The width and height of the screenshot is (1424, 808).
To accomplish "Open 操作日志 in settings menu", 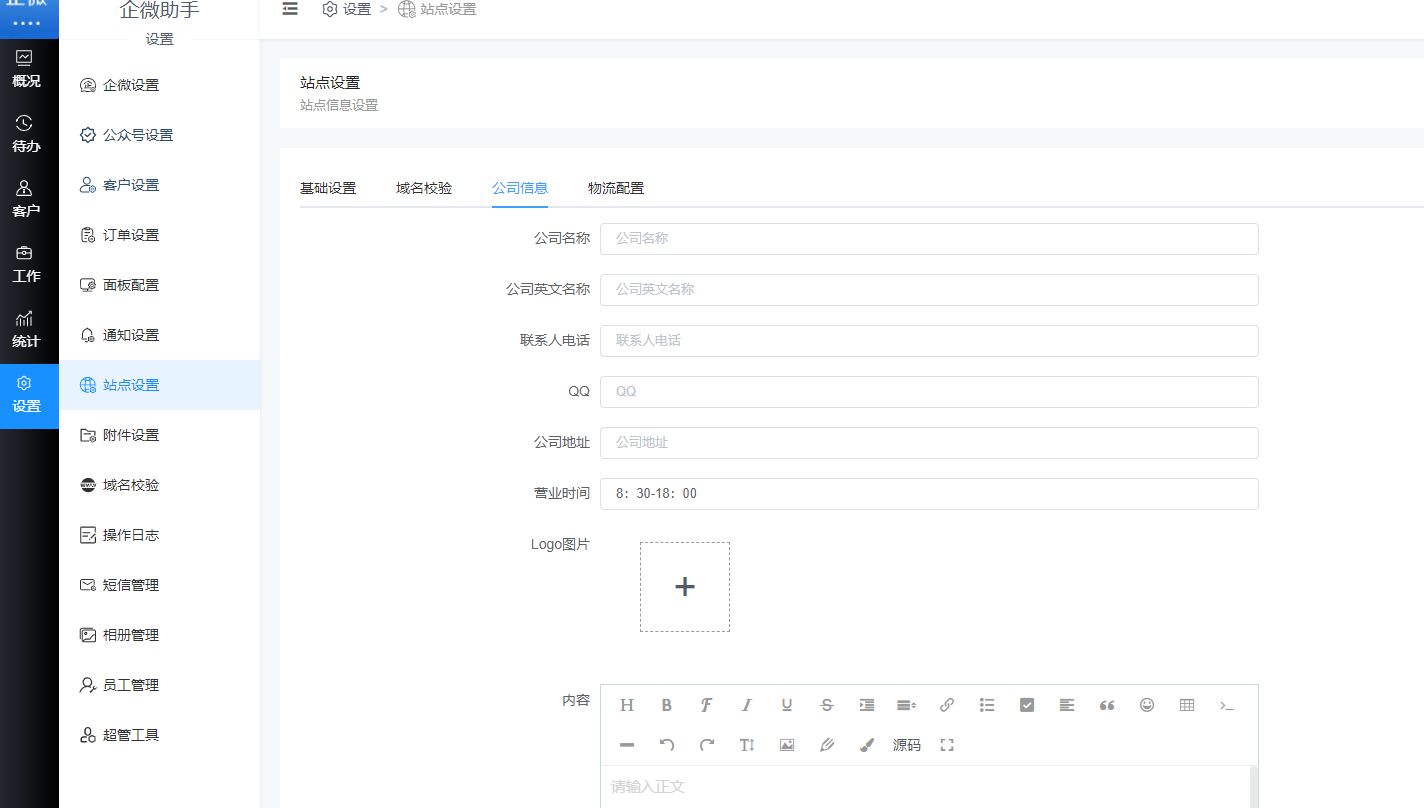I will click(160, 535).
